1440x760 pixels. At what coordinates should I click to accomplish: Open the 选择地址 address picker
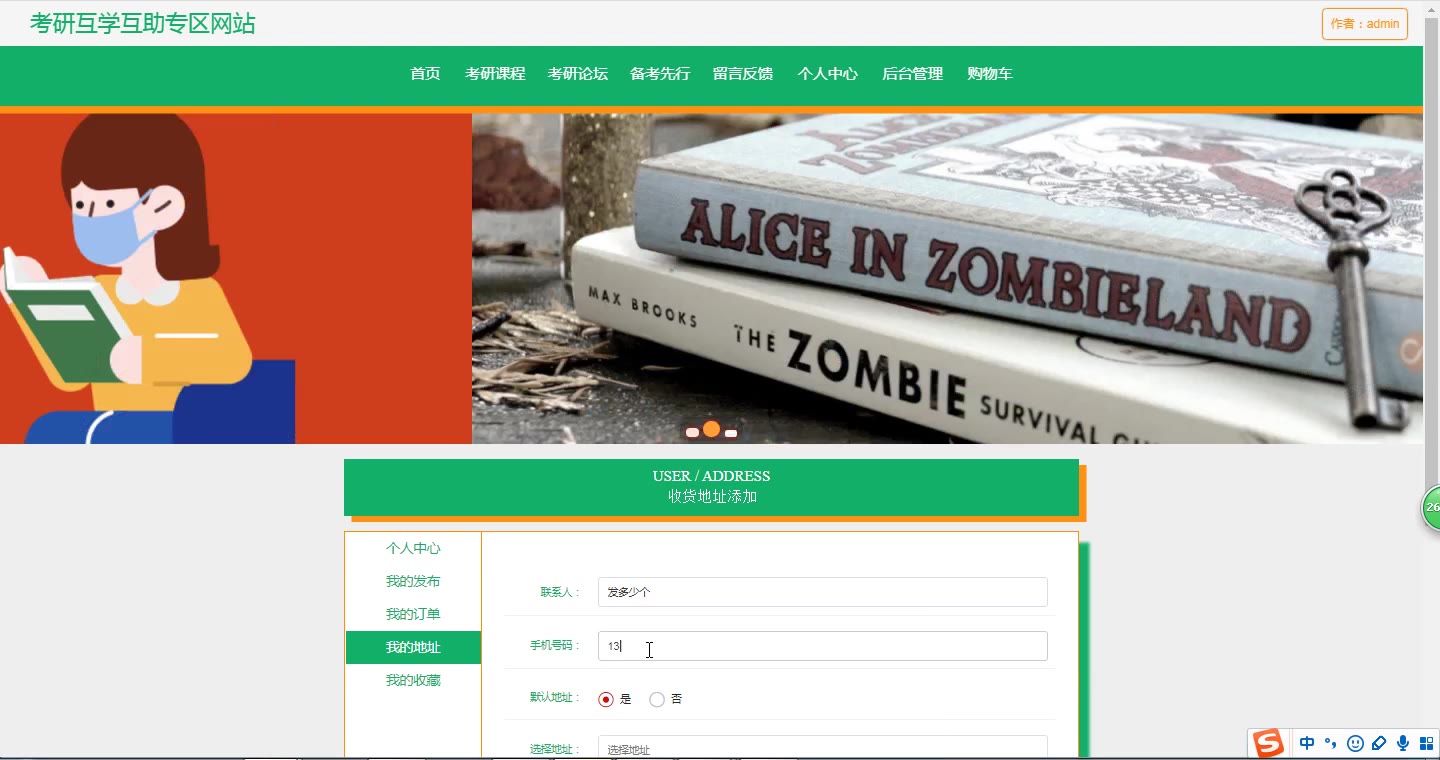pos(822,748)
